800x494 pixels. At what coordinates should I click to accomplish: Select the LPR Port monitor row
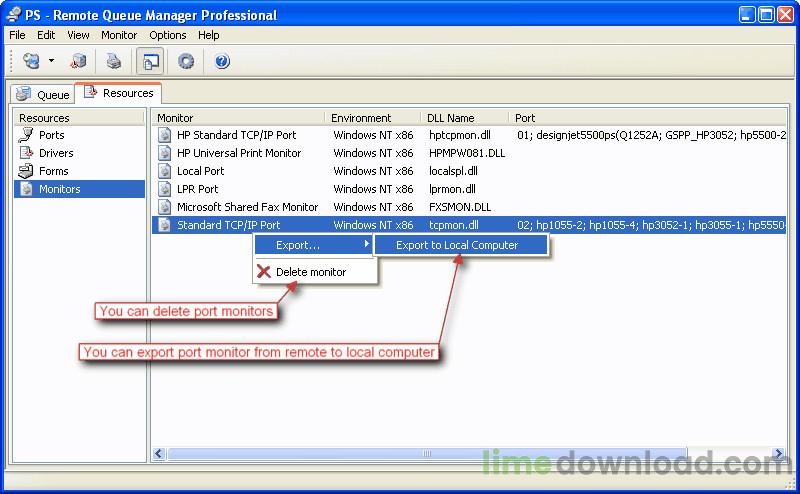click(x=469, y=189)
